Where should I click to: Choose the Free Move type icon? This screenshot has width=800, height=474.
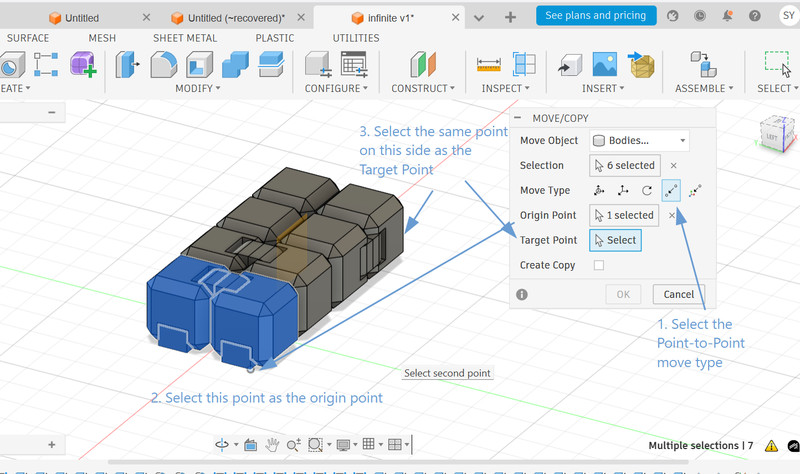click(x=600, y=190)
